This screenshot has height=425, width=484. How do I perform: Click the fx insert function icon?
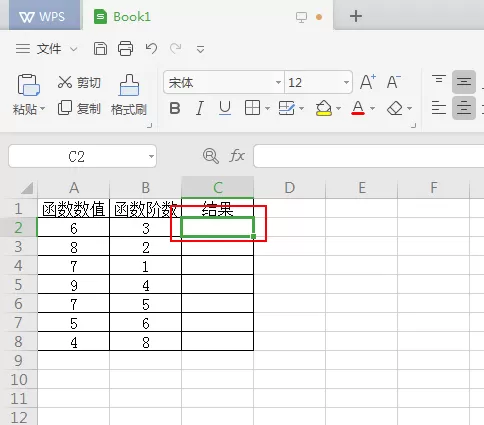click(237, 156)
